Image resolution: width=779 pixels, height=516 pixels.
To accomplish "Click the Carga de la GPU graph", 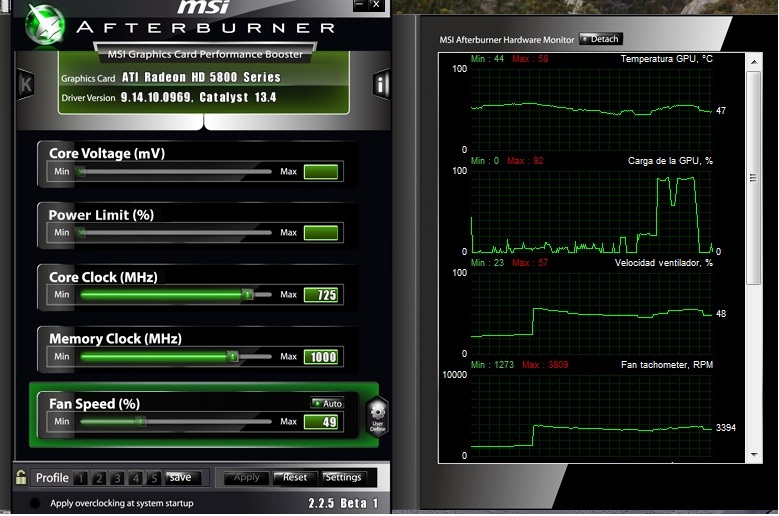I will pos(591,211).
